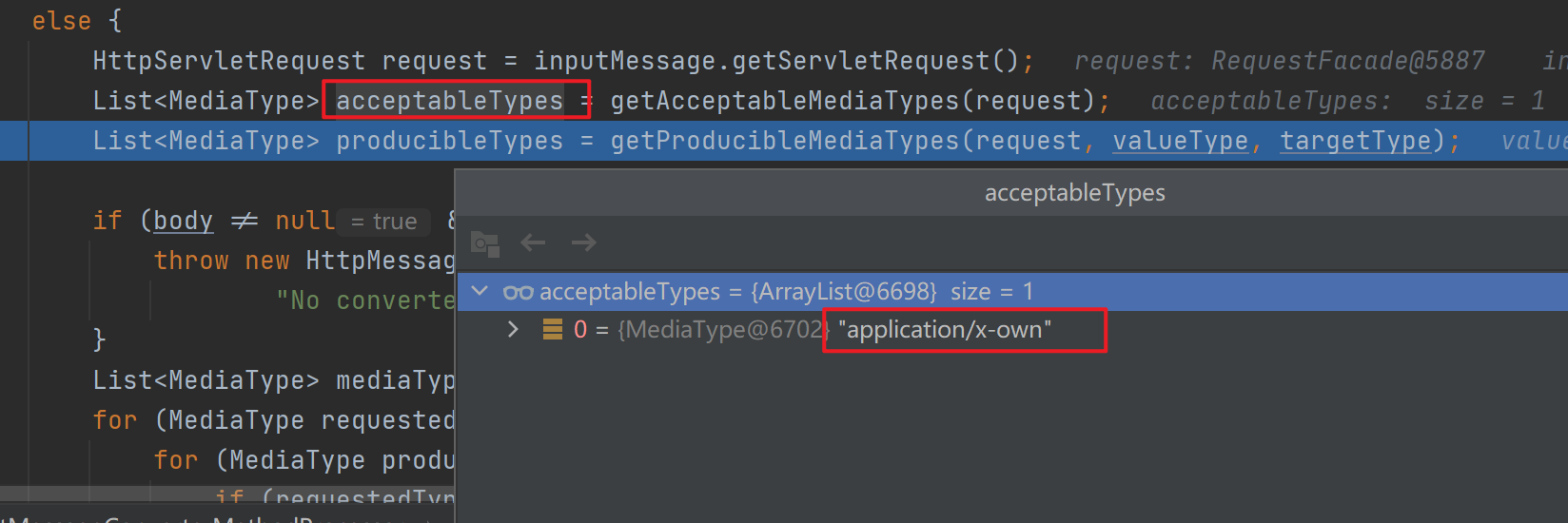The image size is (1568, 523).
Task: Click the acceptableTypes variable in code
Action: (x=449, y=101)
